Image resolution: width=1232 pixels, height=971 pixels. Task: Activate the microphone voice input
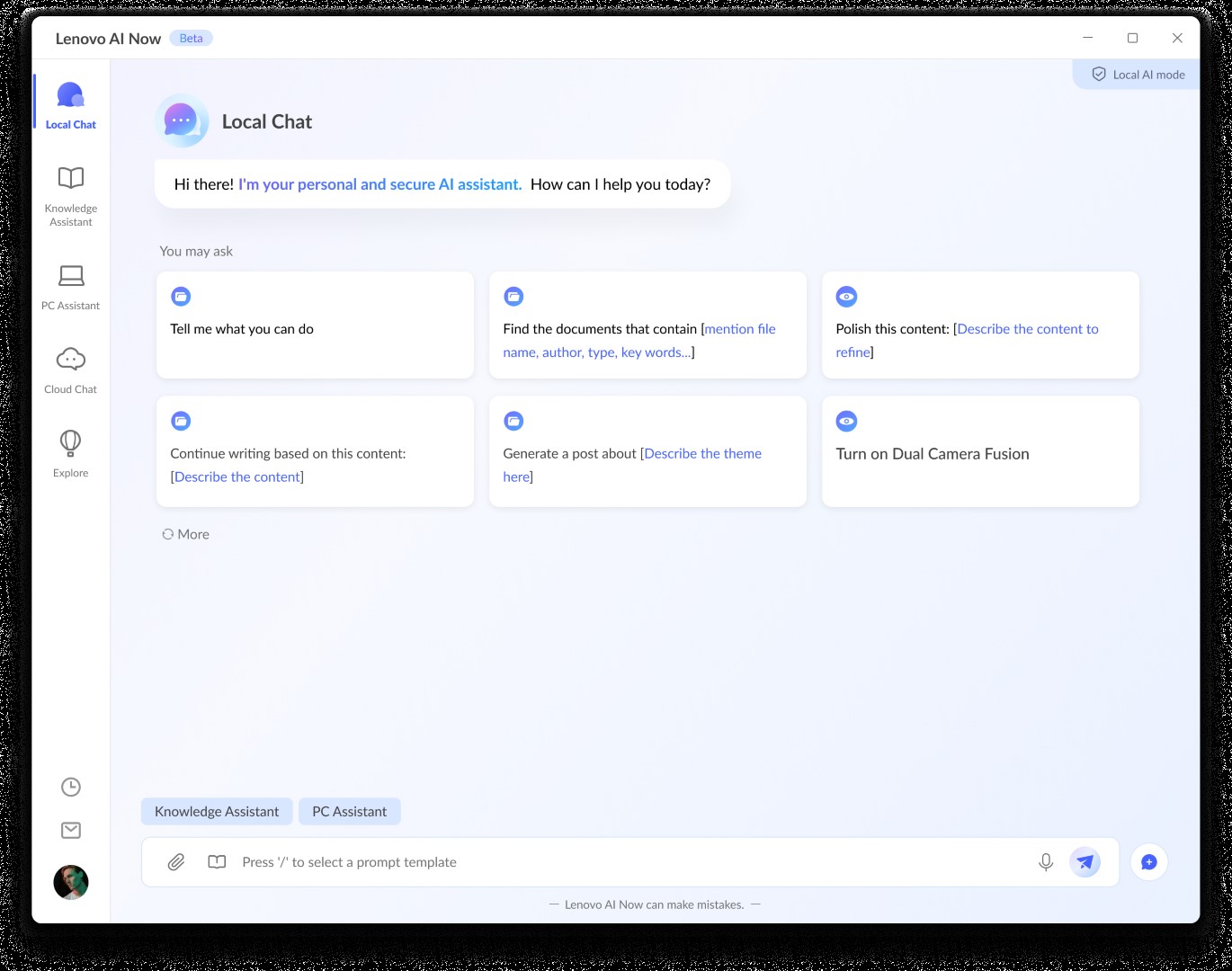click(1046, 862)
